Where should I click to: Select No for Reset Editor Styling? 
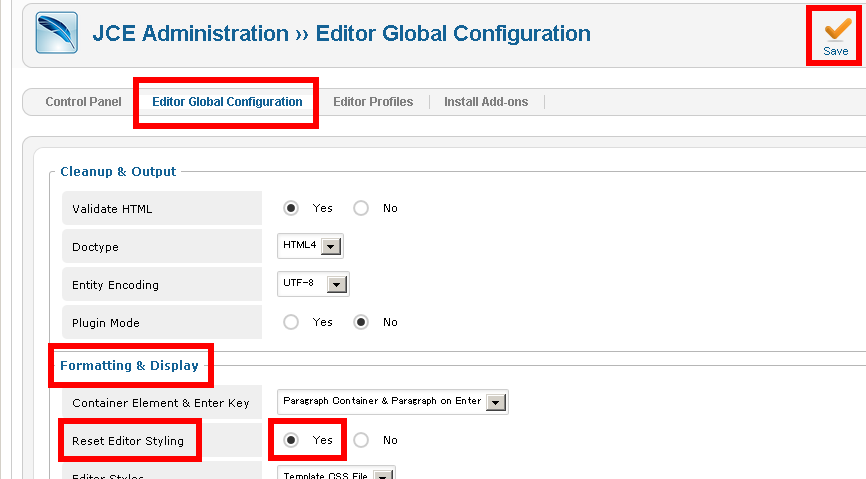361,440
